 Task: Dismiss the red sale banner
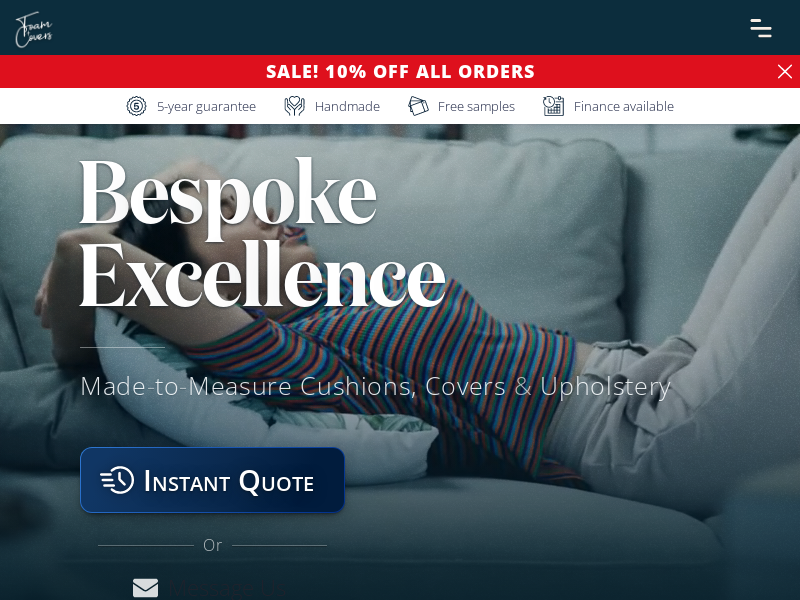pos(785,71)
